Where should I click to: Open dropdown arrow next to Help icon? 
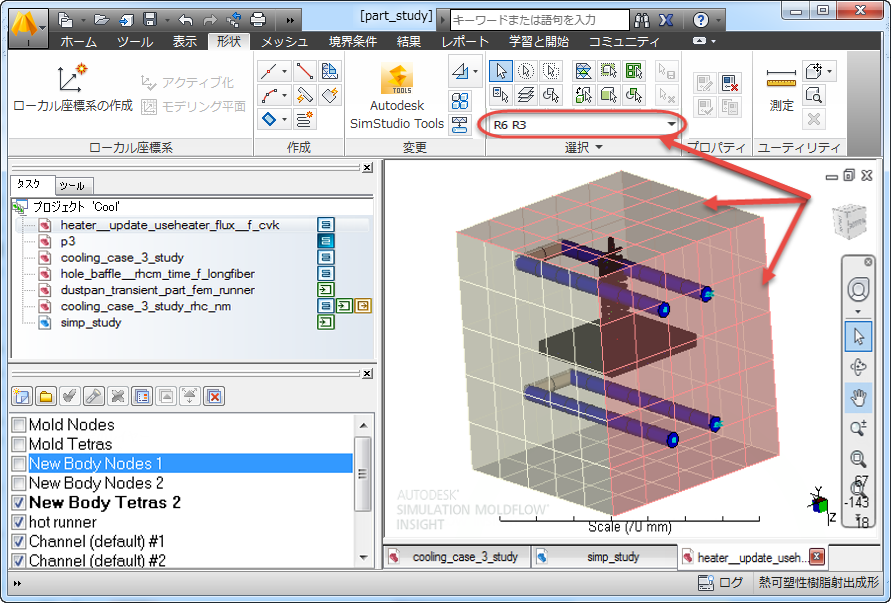point(718,21)
